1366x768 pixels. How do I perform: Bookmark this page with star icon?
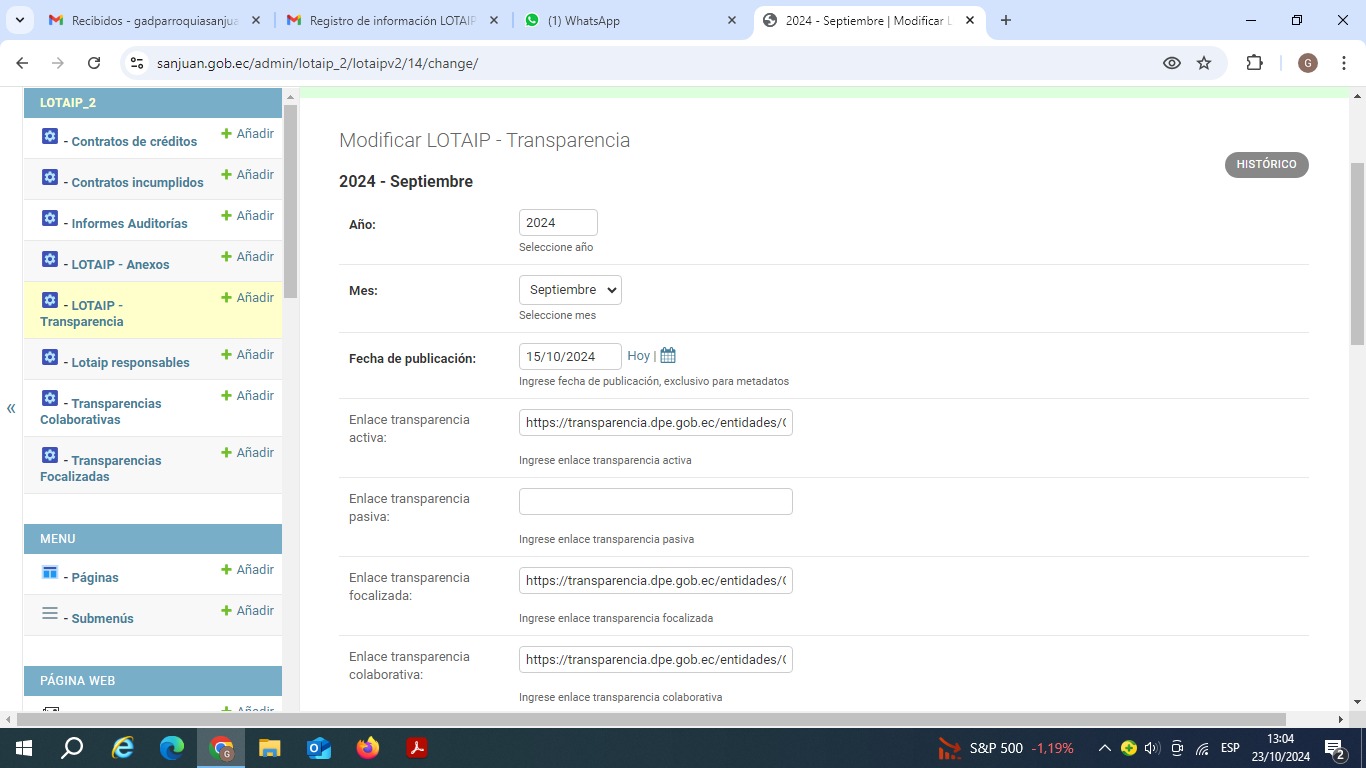click(x=1204, y=63)
